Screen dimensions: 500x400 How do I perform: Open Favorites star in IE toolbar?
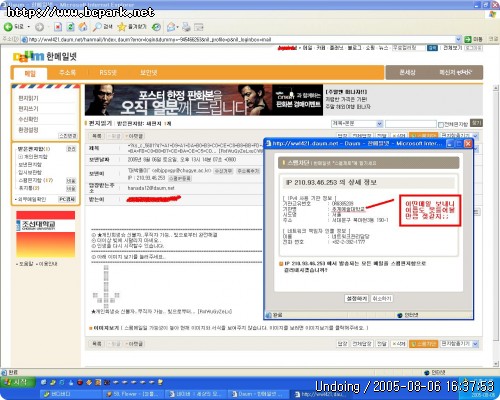(x=132, y=27)
